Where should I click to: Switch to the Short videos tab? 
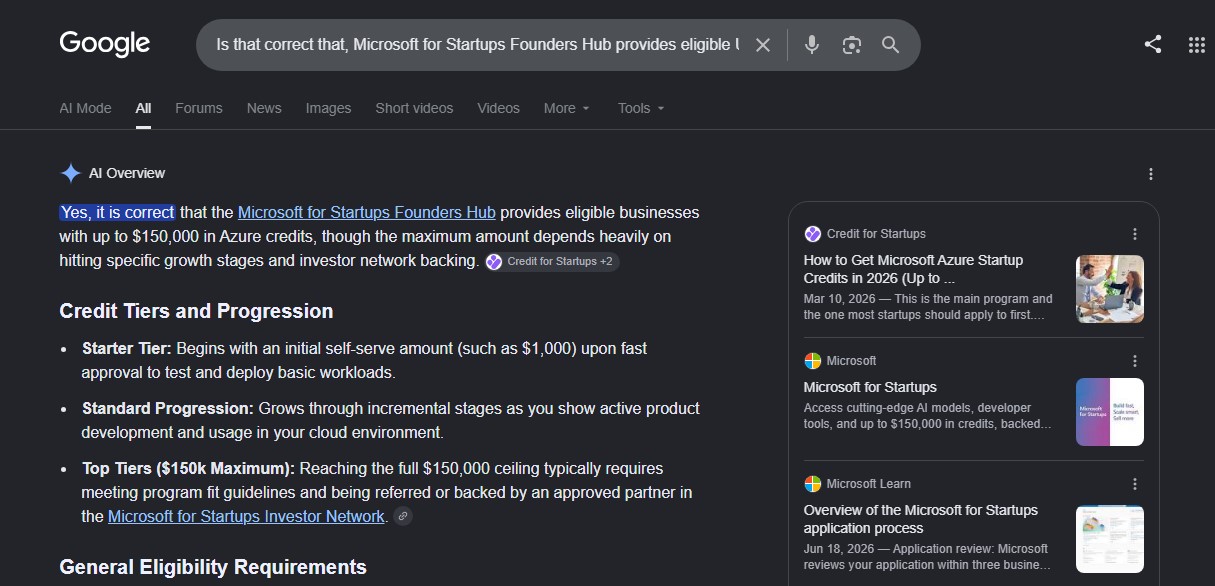tap(414, 108)
